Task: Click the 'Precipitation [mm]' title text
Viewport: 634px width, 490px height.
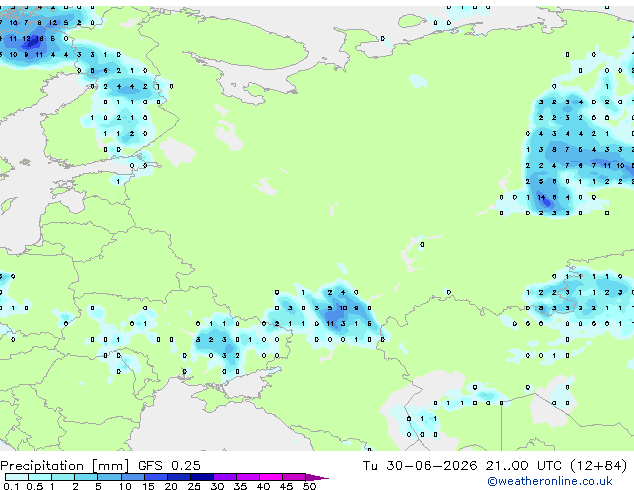Action: tap(65, 466)
